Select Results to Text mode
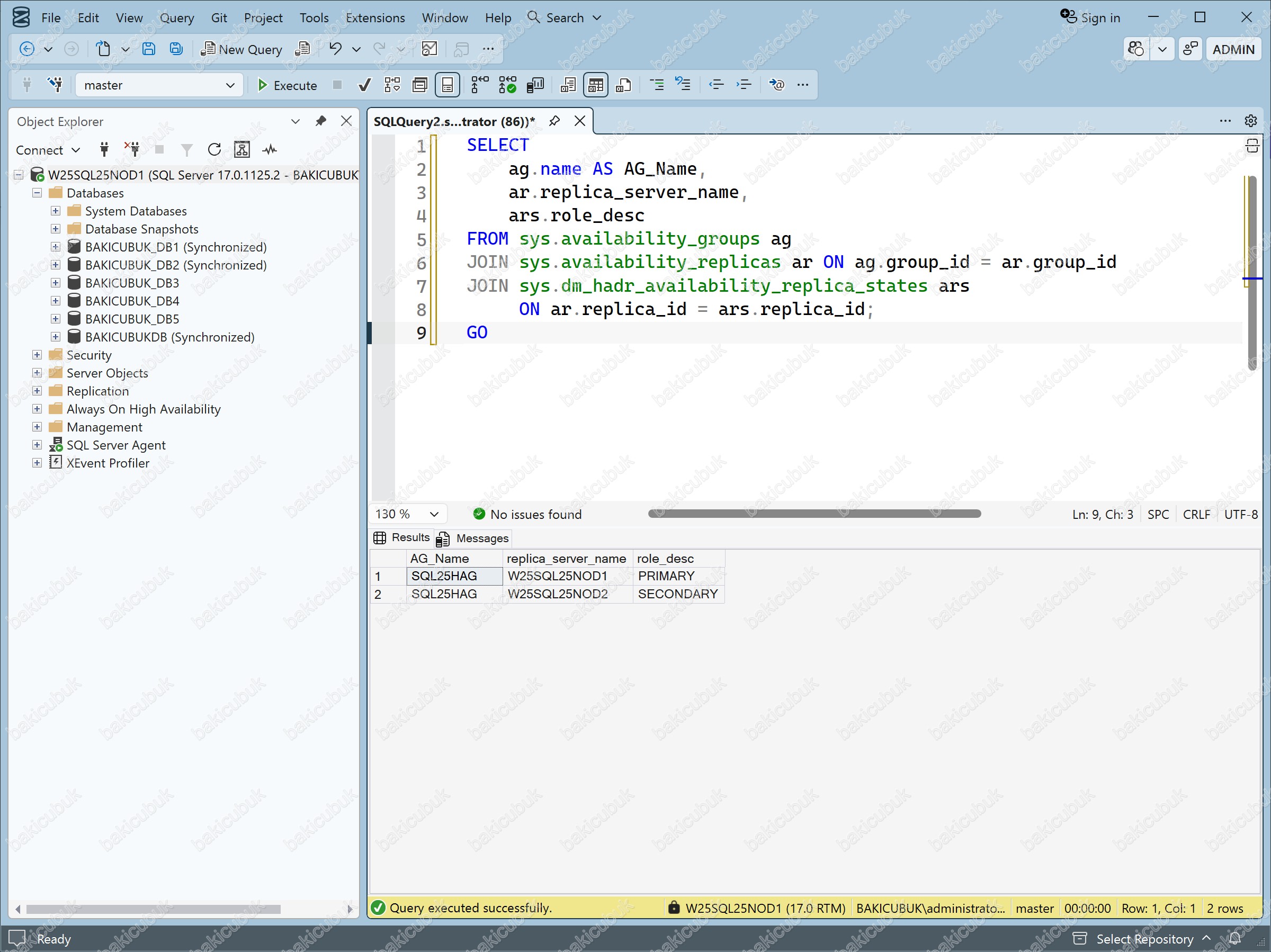Screen dimensions: 1271x952 point(568,86)
